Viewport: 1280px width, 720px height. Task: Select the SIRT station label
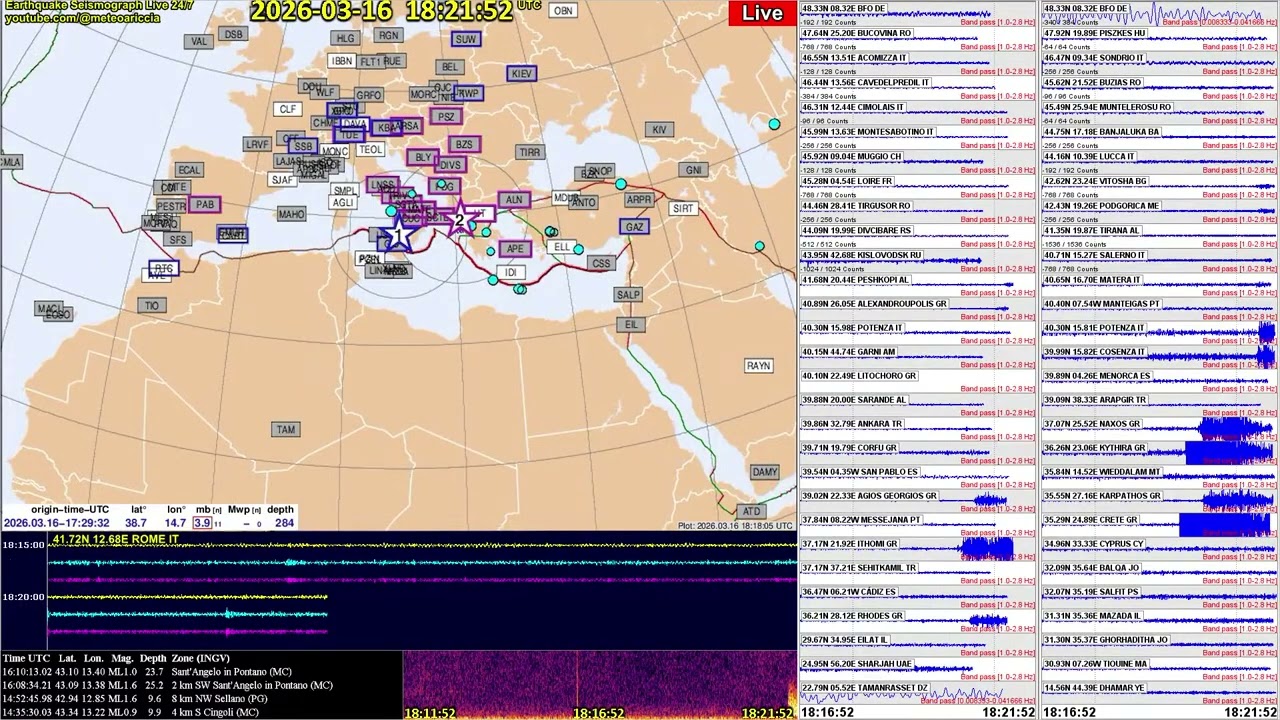(x=683, y=209)
